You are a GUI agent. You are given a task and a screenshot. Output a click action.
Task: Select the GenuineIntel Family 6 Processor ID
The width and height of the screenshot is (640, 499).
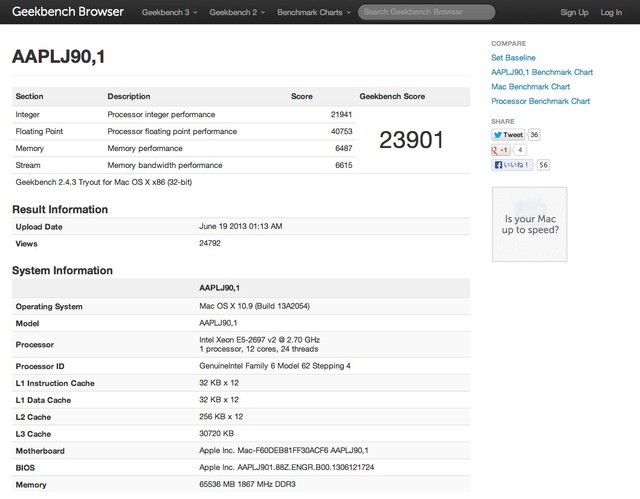point(275,366)
